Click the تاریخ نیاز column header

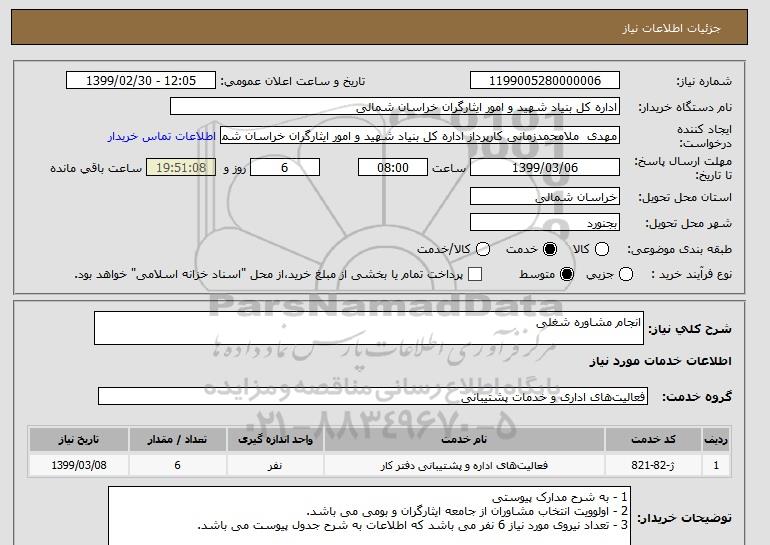pyautogui.click(x=79, y=439)
